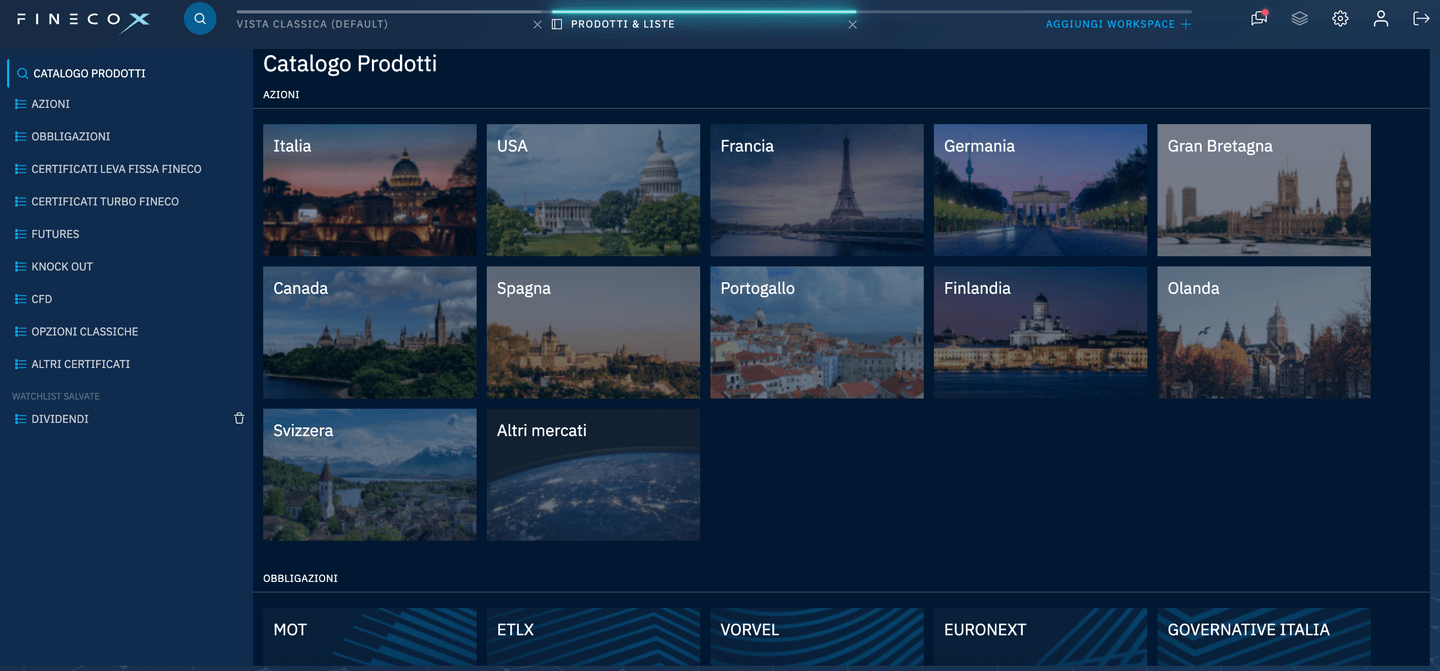Open the notifications chat icon

(x=1259, y=19)
